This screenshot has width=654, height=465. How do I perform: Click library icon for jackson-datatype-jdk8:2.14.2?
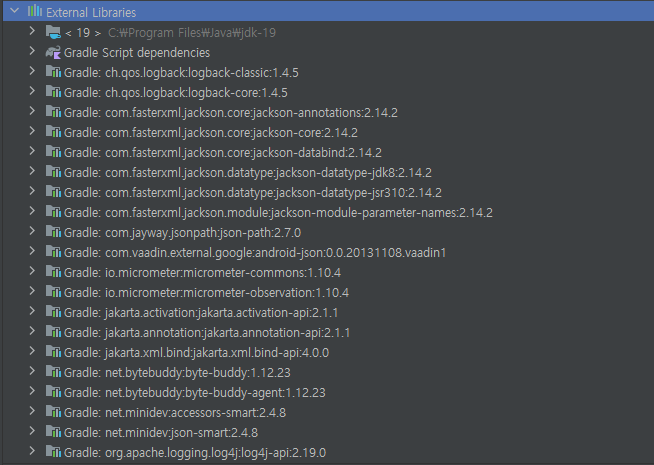pyautogui.click(x=53, y=172)
